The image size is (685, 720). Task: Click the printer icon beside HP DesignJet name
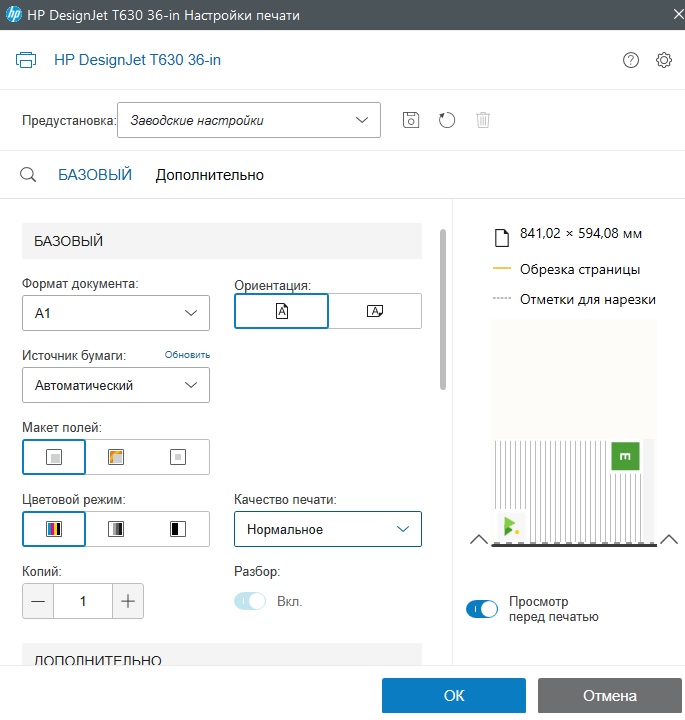click(x=26, y=60)
